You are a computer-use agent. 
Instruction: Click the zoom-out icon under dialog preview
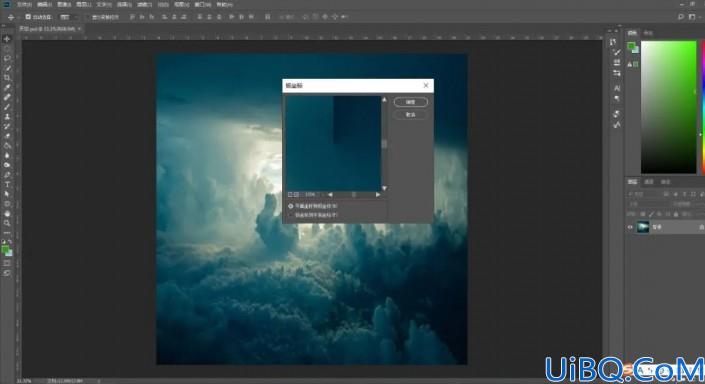[x=290, y=195]
